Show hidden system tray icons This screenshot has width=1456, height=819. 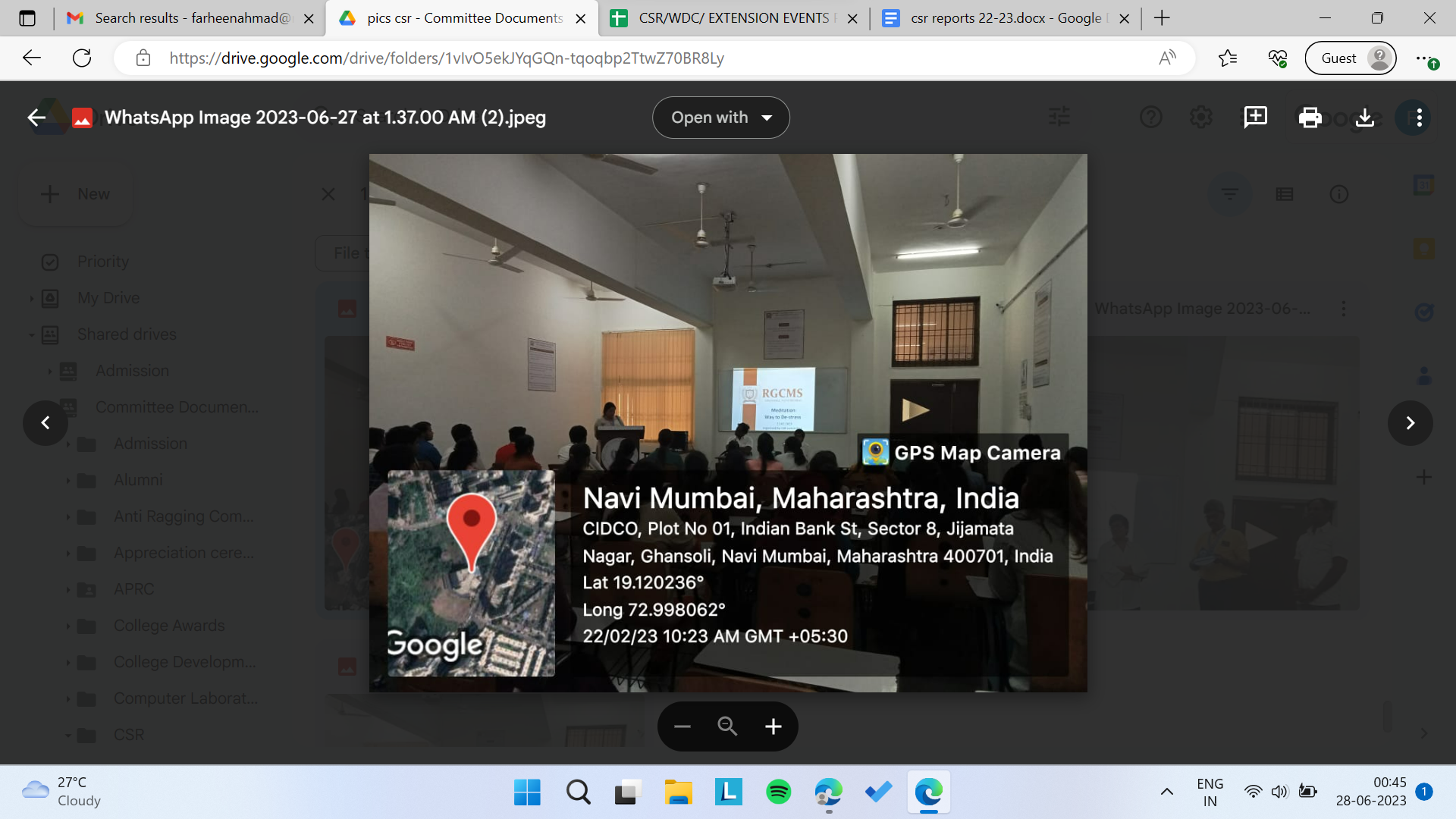click(1166, 792)
